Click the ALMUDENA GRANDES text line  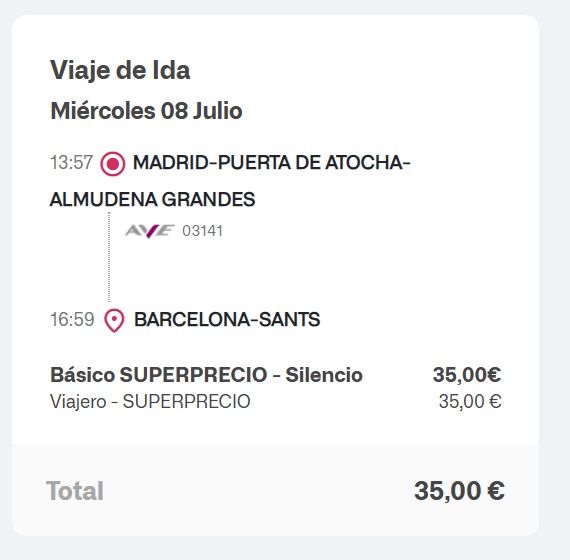152,199
